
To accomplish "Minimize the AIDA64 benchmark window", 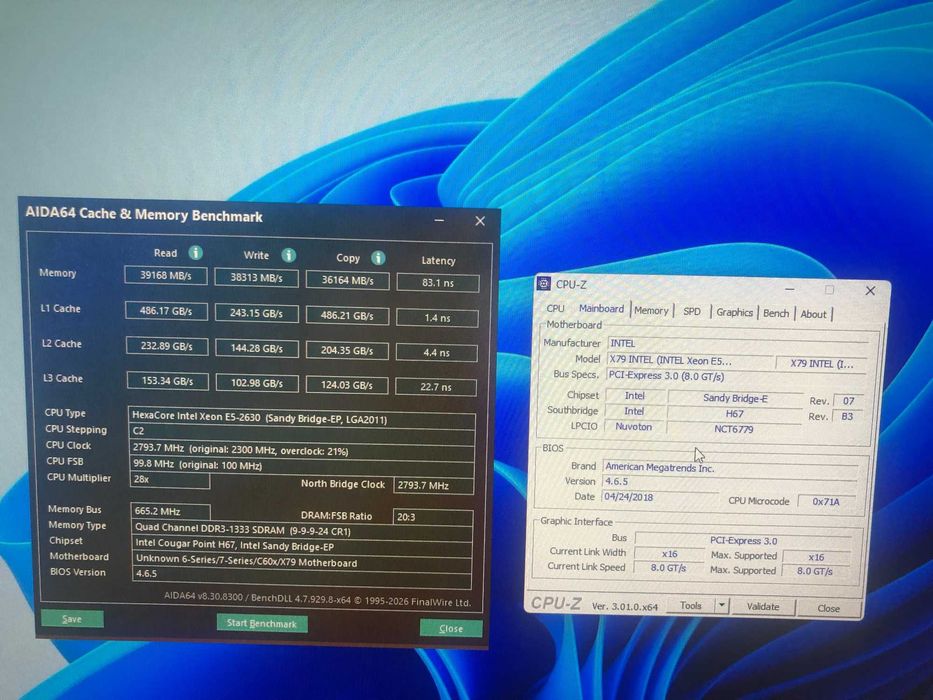I will (439, 220).
